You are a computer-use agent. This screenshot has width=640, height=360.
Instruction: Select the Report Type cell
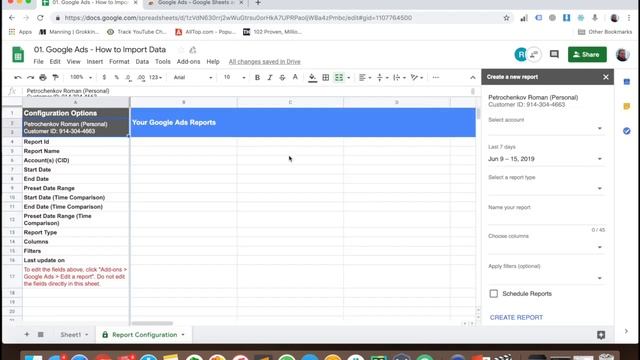[x=76, y=232]
